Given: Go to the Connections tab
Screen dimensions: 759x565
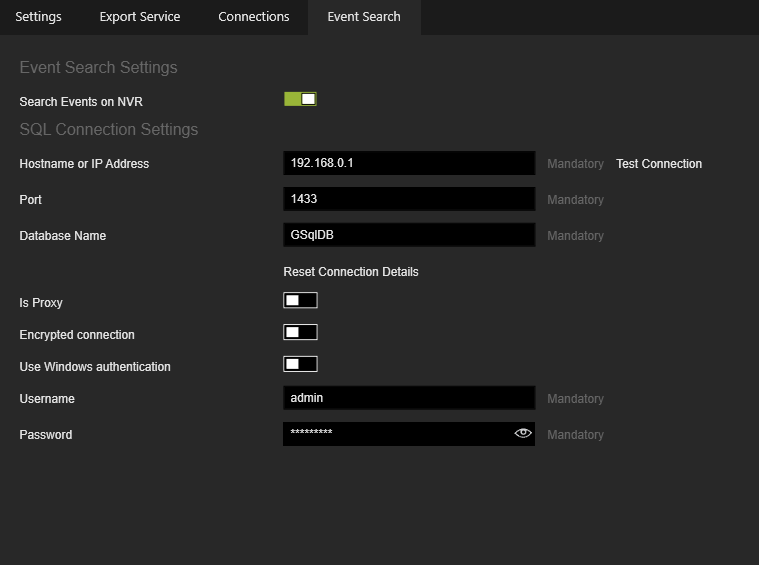Looking at the screenshot, I should (x=254, y=17).
